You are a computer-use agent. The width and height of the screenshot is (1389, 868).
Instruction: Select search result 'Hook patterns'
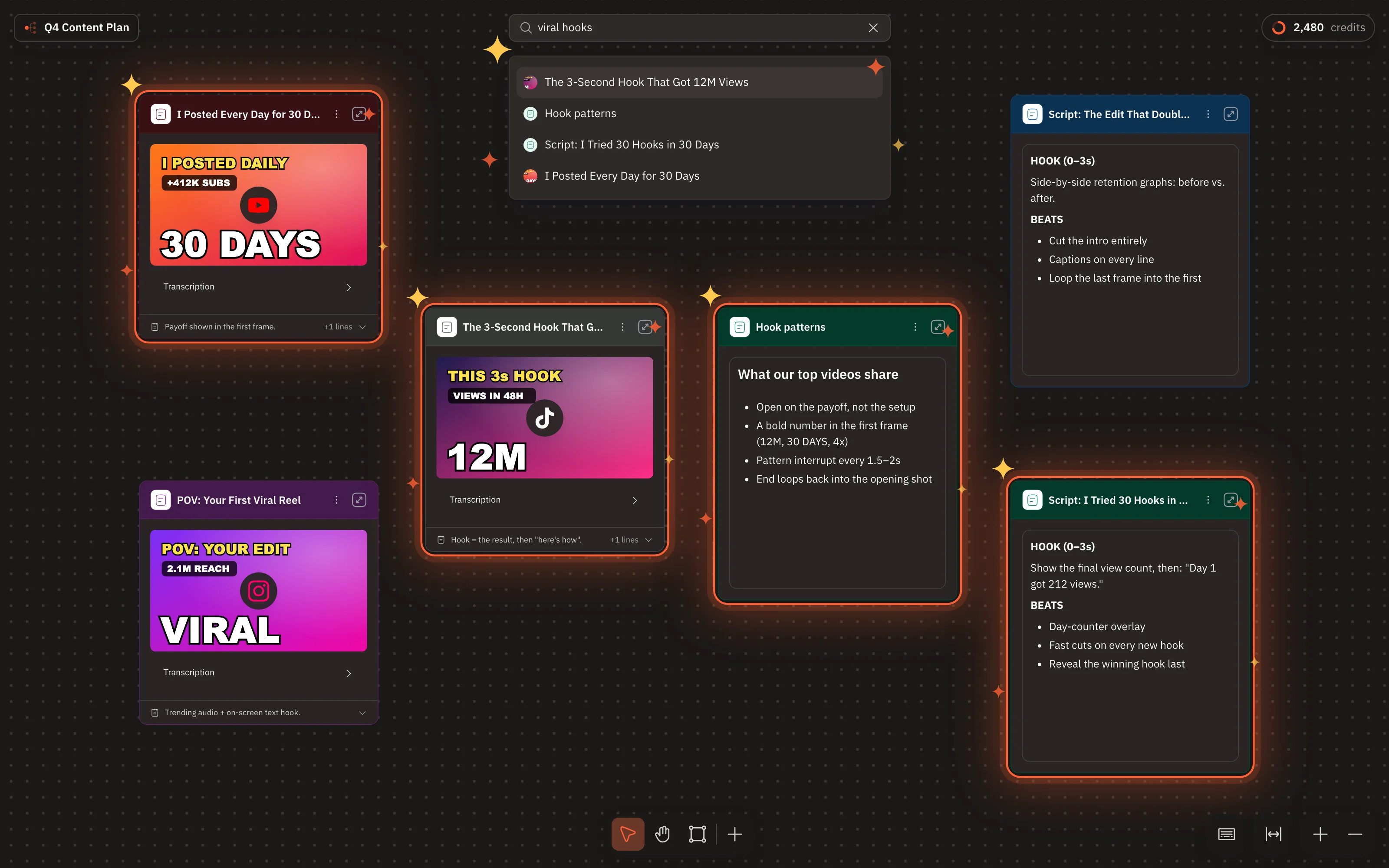coord(699,114)
